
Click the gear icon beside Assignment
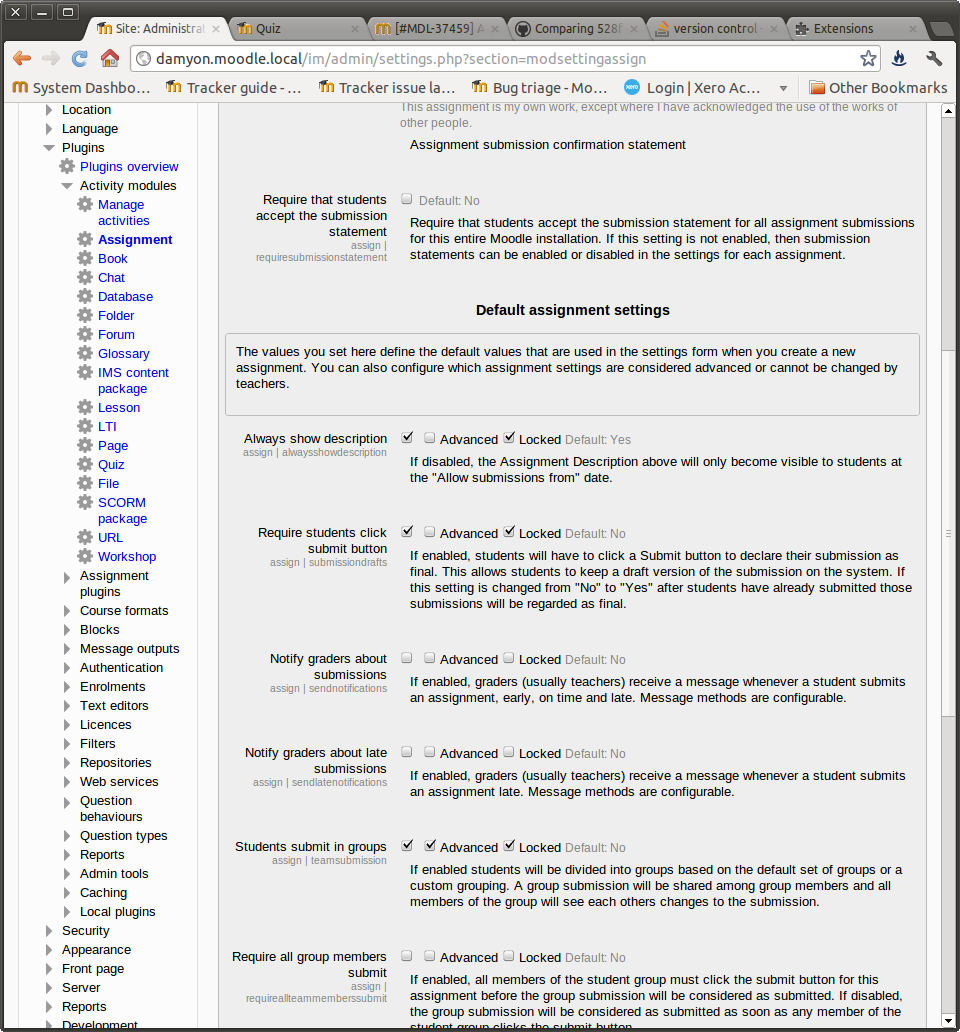click(85, 239)
